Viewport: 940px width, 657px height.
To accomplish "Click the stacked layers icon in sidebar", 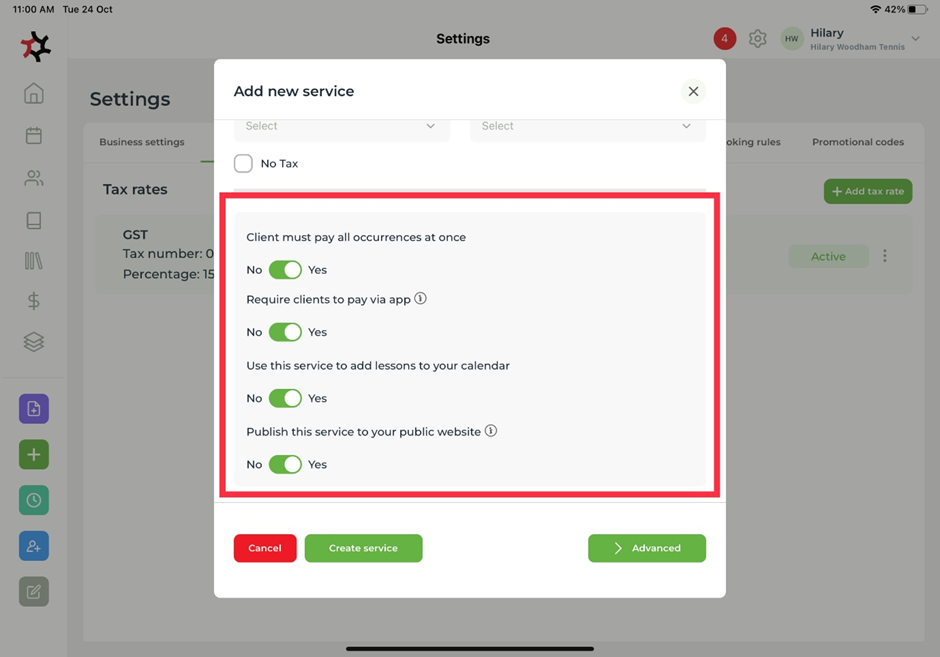I will tap(34, 342).
